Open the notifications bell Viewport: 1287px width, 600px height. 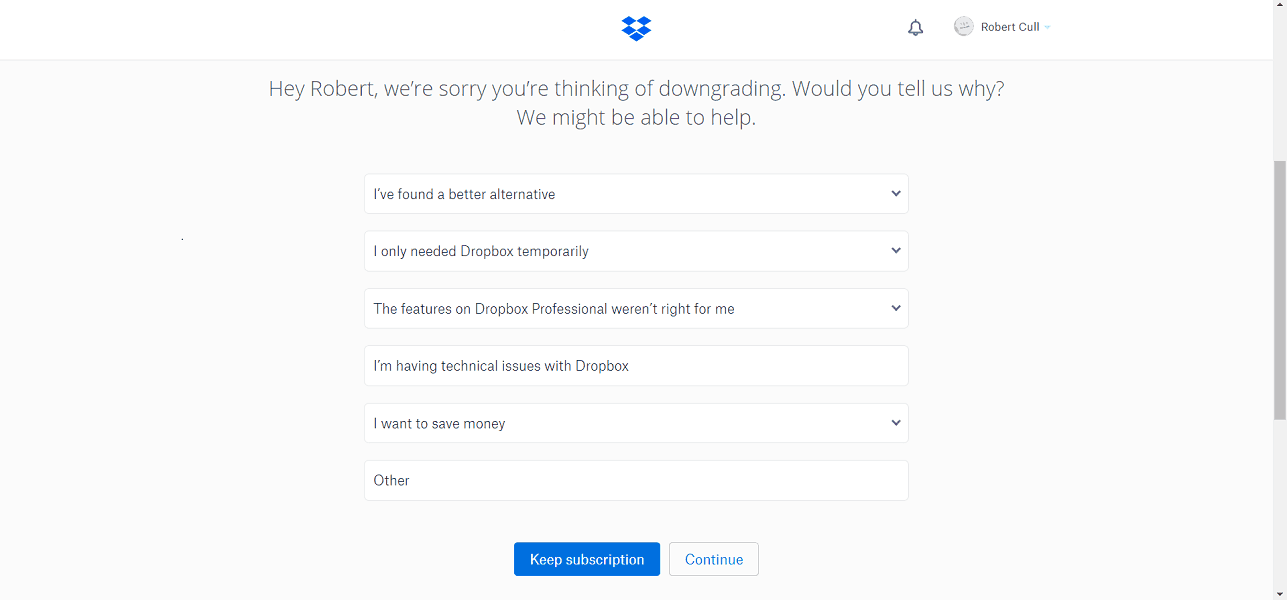pos(915,28)
